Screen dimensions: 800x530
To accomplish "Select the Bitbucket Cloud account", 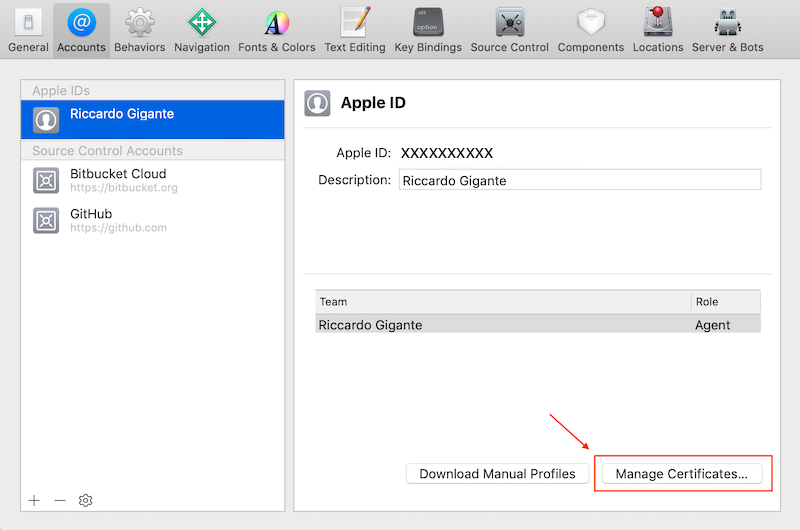I will 152,180.
